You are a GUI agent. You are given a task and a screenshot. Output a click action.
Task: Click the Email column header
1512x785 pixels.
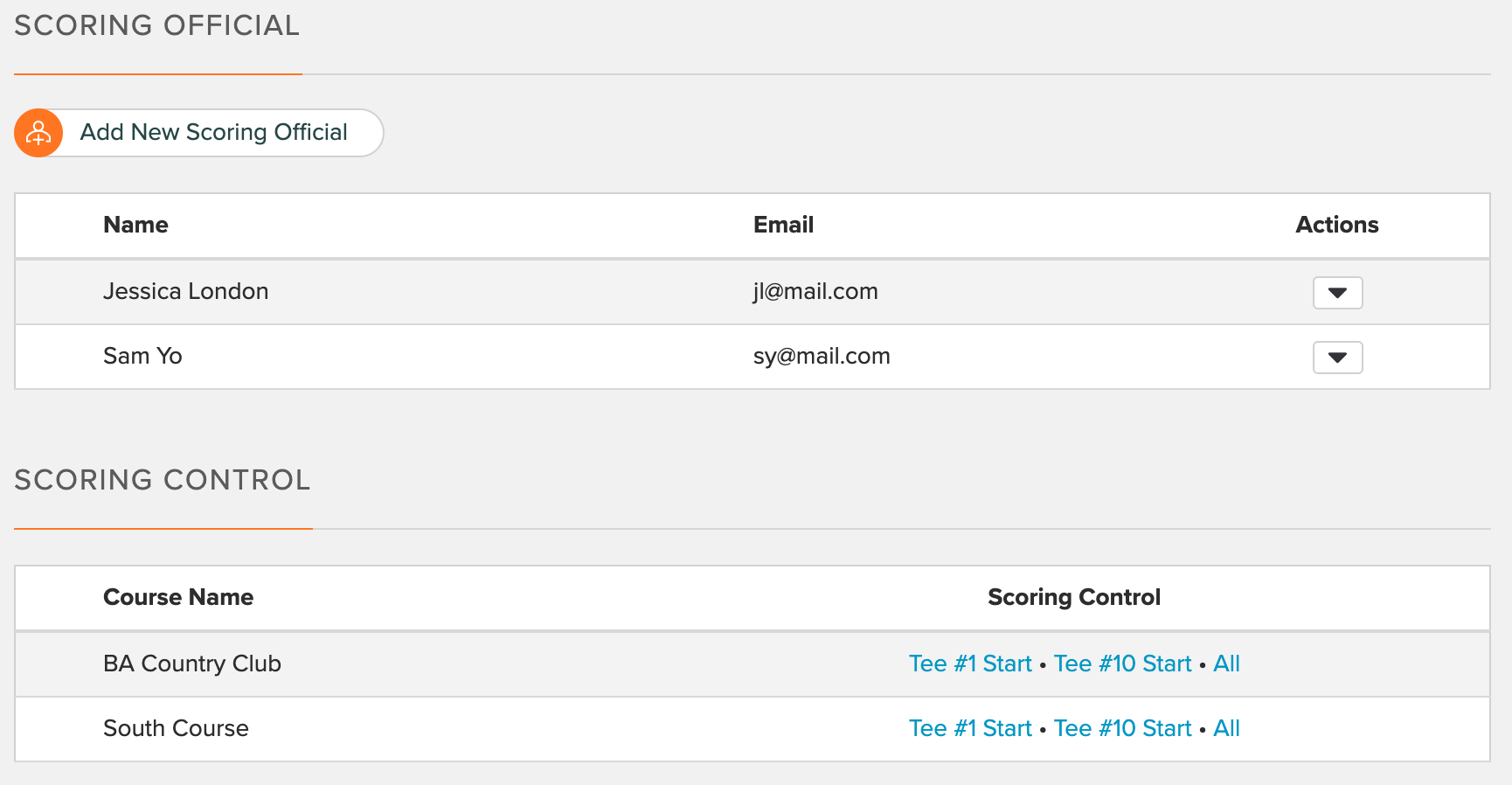pos(783,225)
